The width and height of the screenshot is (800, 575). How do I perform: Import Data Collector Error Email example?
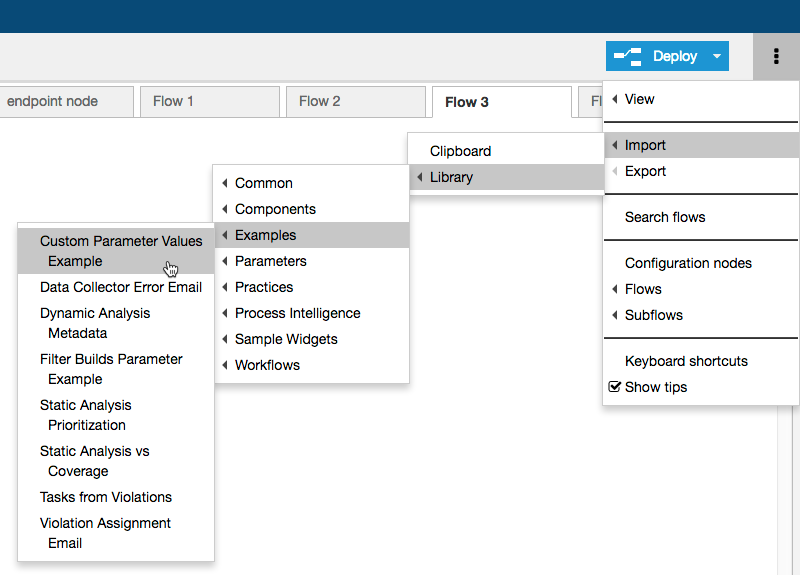(x=116, y=287)
